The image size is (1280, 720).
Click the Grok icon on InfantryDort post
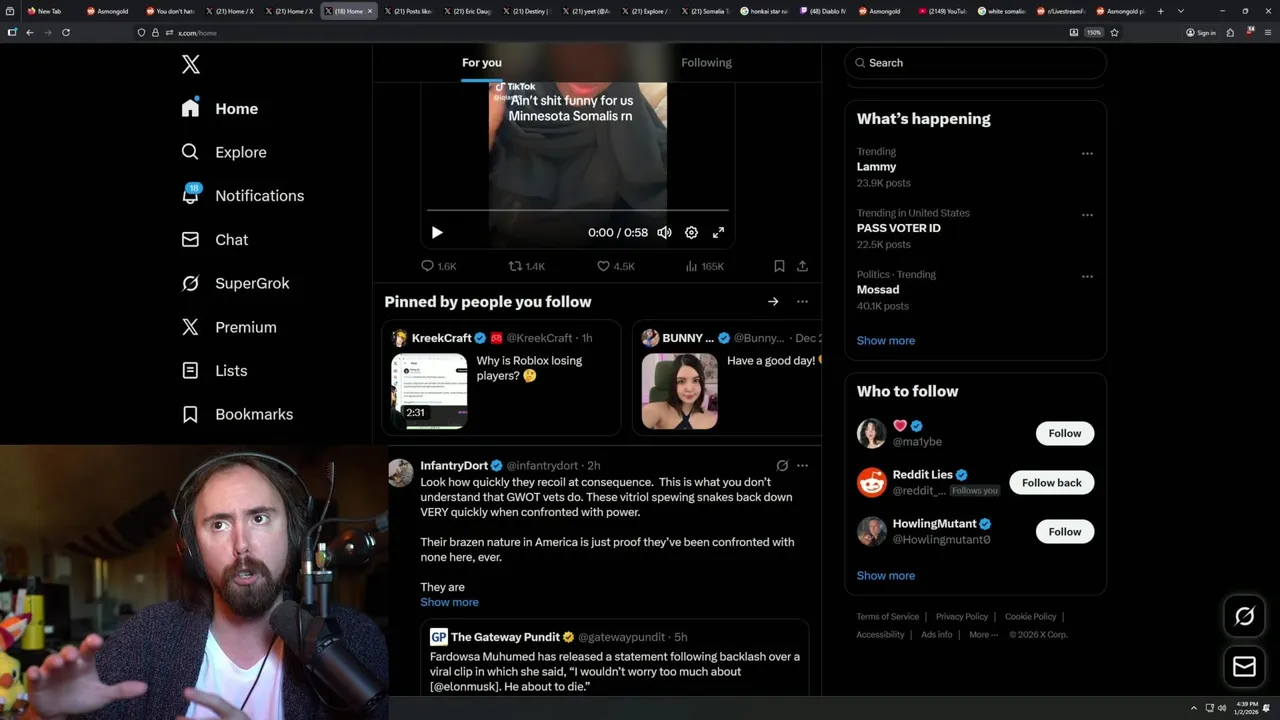[782, 466]
